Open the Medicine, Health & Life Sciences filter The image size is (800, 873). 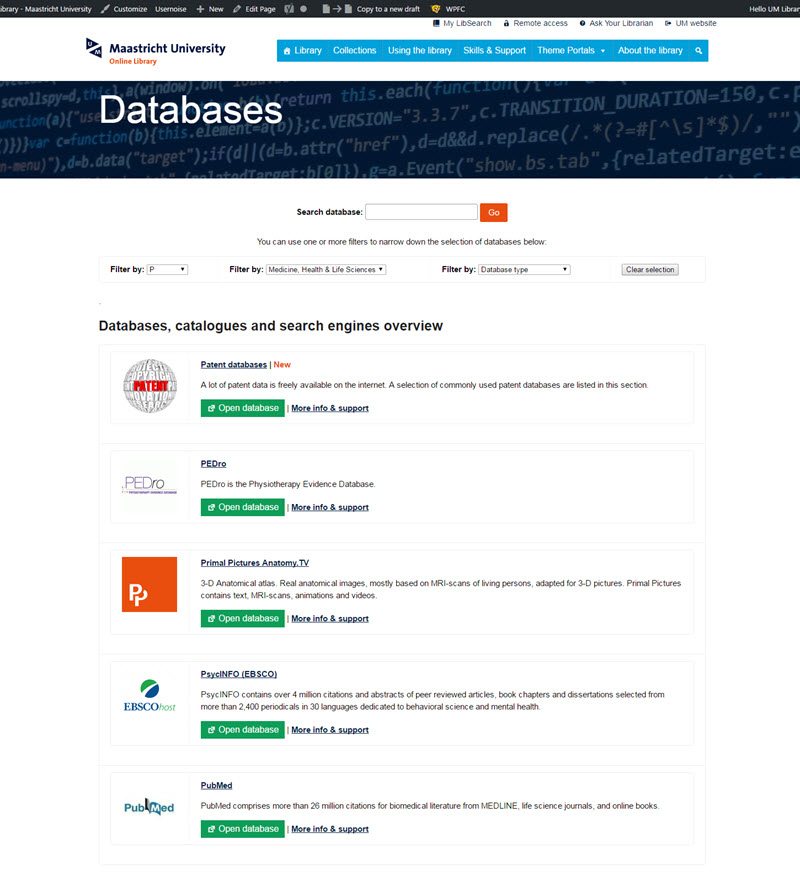coord(326,269)
